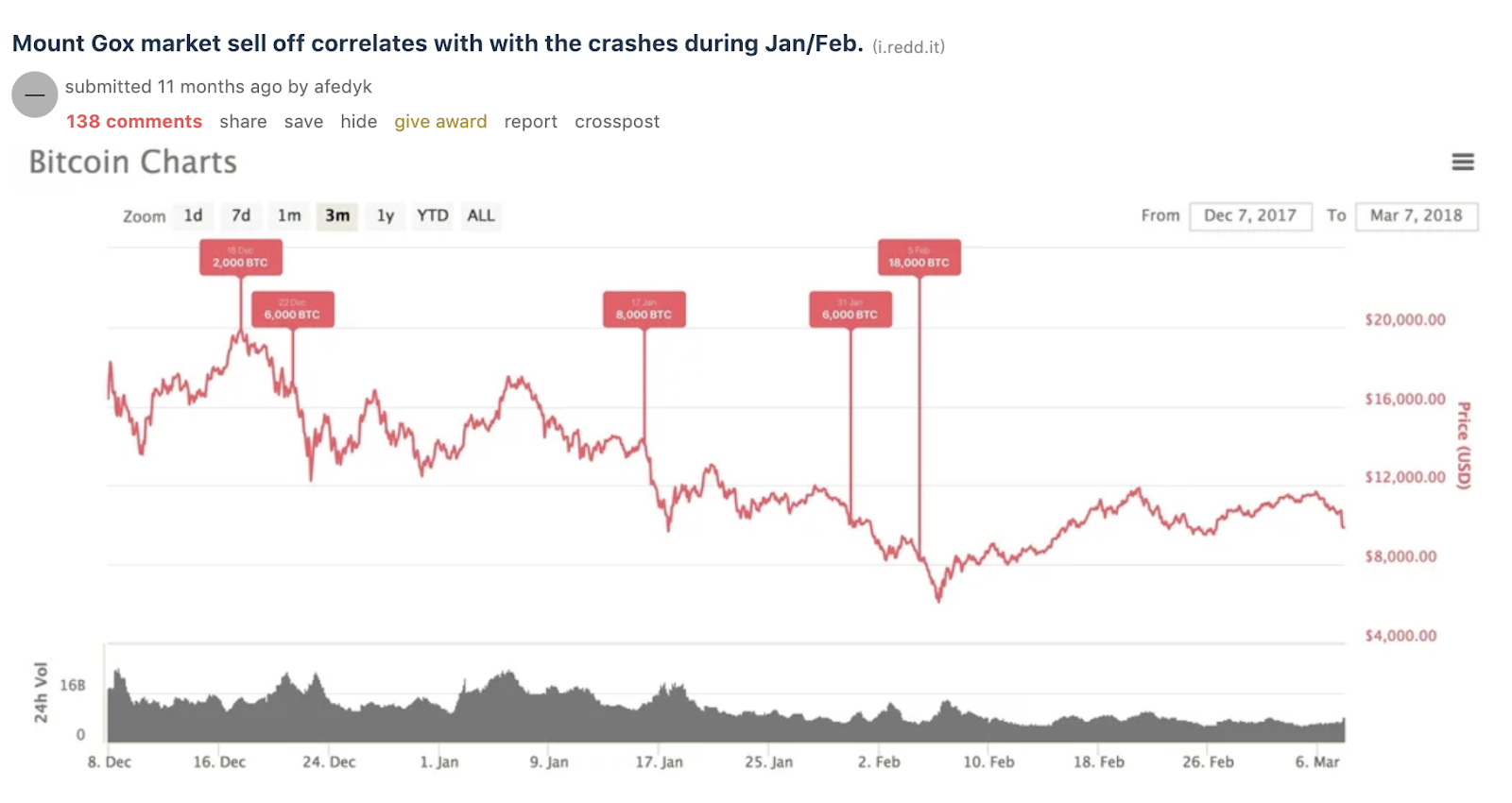Choose the 3m zoom button
Screen dimensions: 1512x803
pos(337,215)
